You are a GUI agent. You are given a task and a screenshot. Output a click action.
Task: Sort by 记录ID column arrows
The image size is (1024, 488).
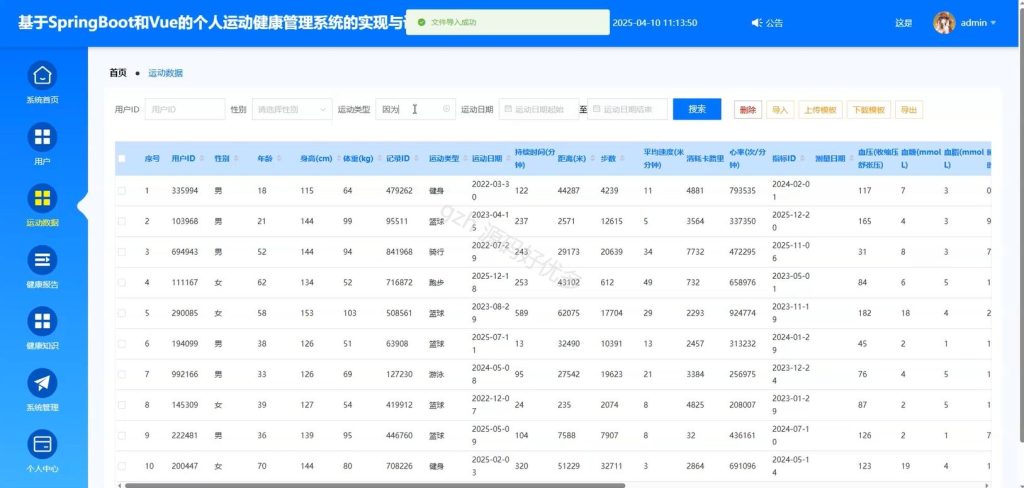coord(416,159)
